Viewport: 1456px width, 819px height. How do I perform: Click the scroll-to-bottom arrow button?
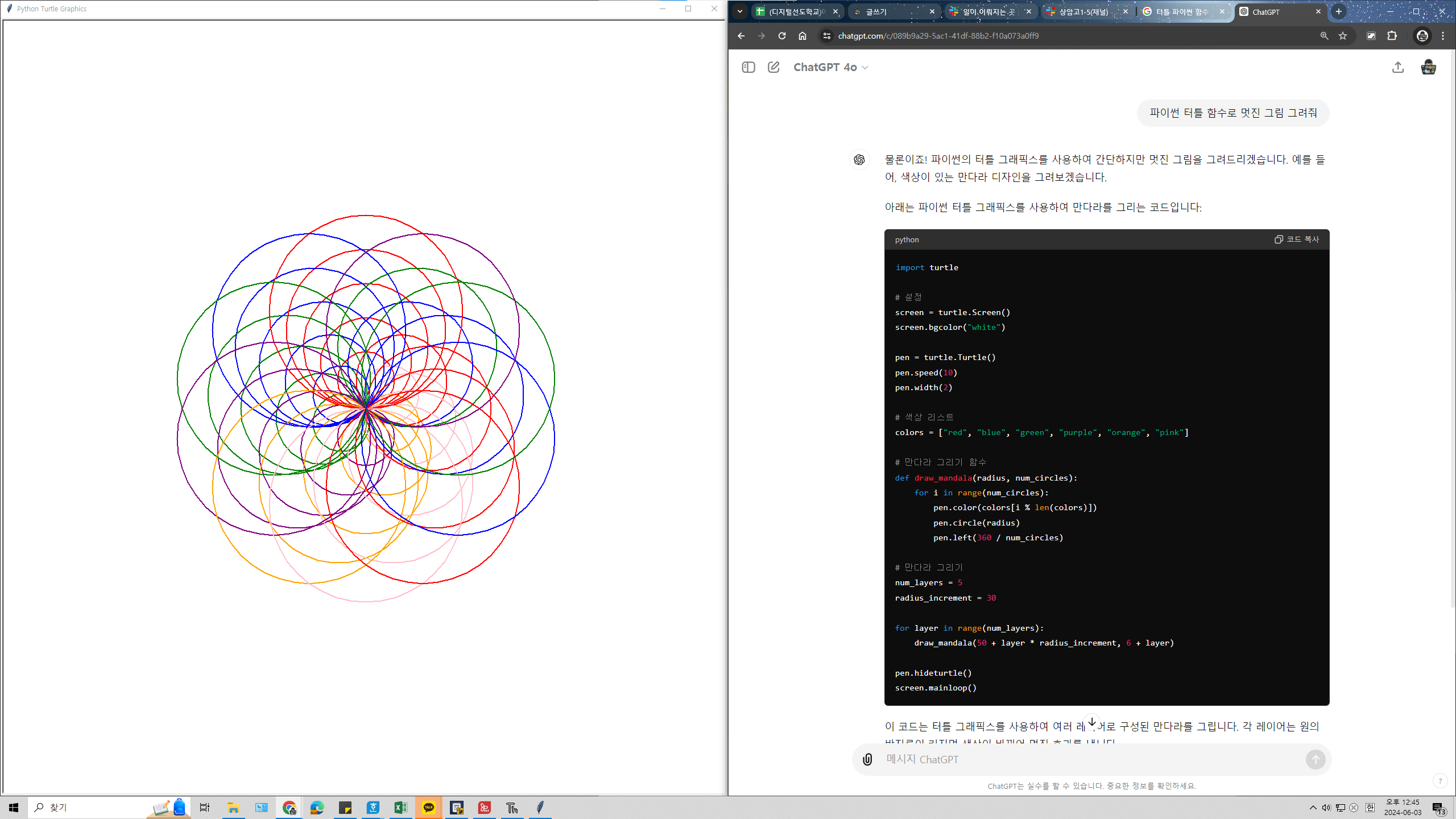pyautogui.click(x=1092, y=721)
